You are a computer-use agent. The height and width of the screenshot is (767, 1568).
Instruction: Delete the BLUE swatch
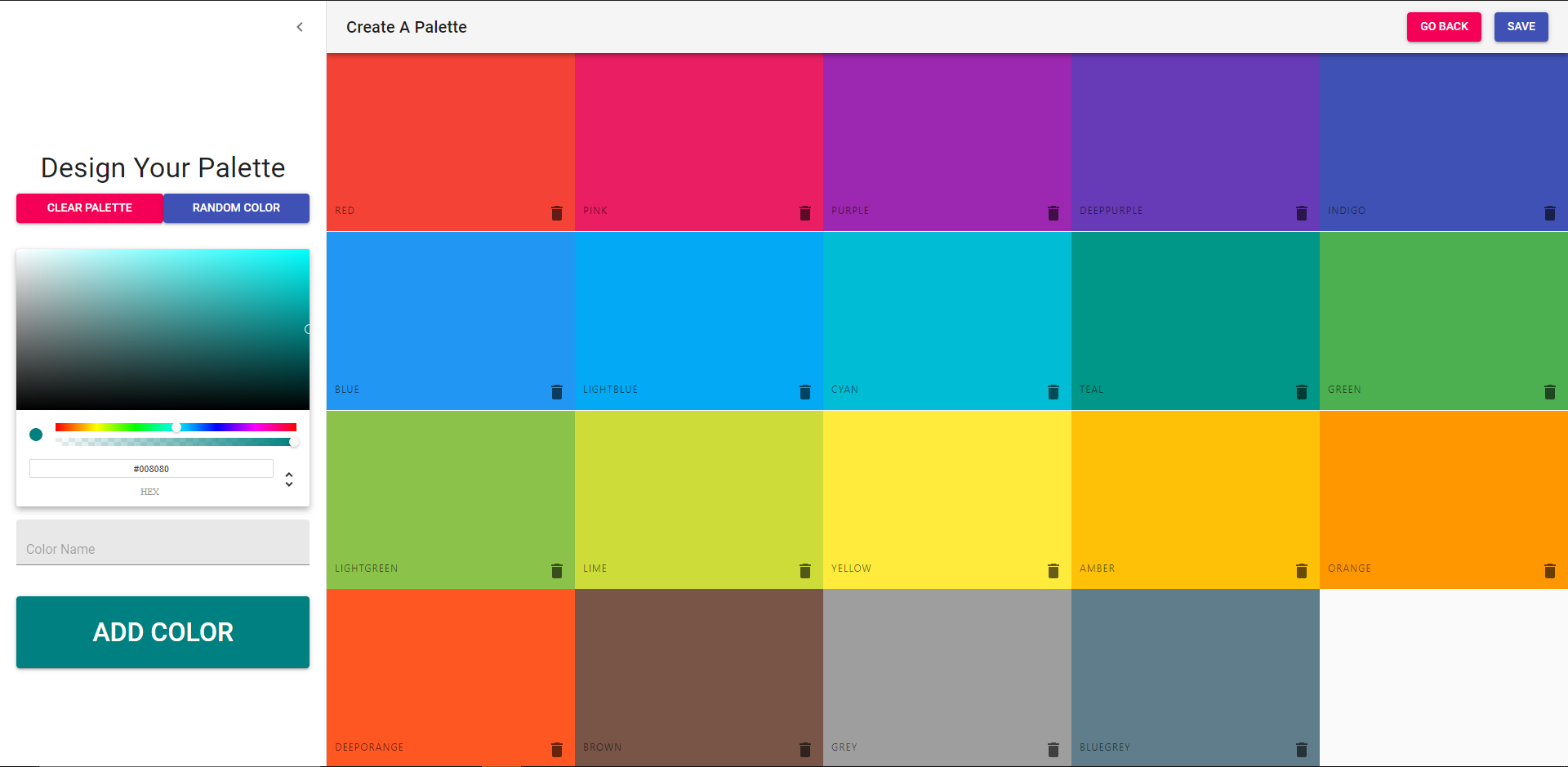[558, 391]
